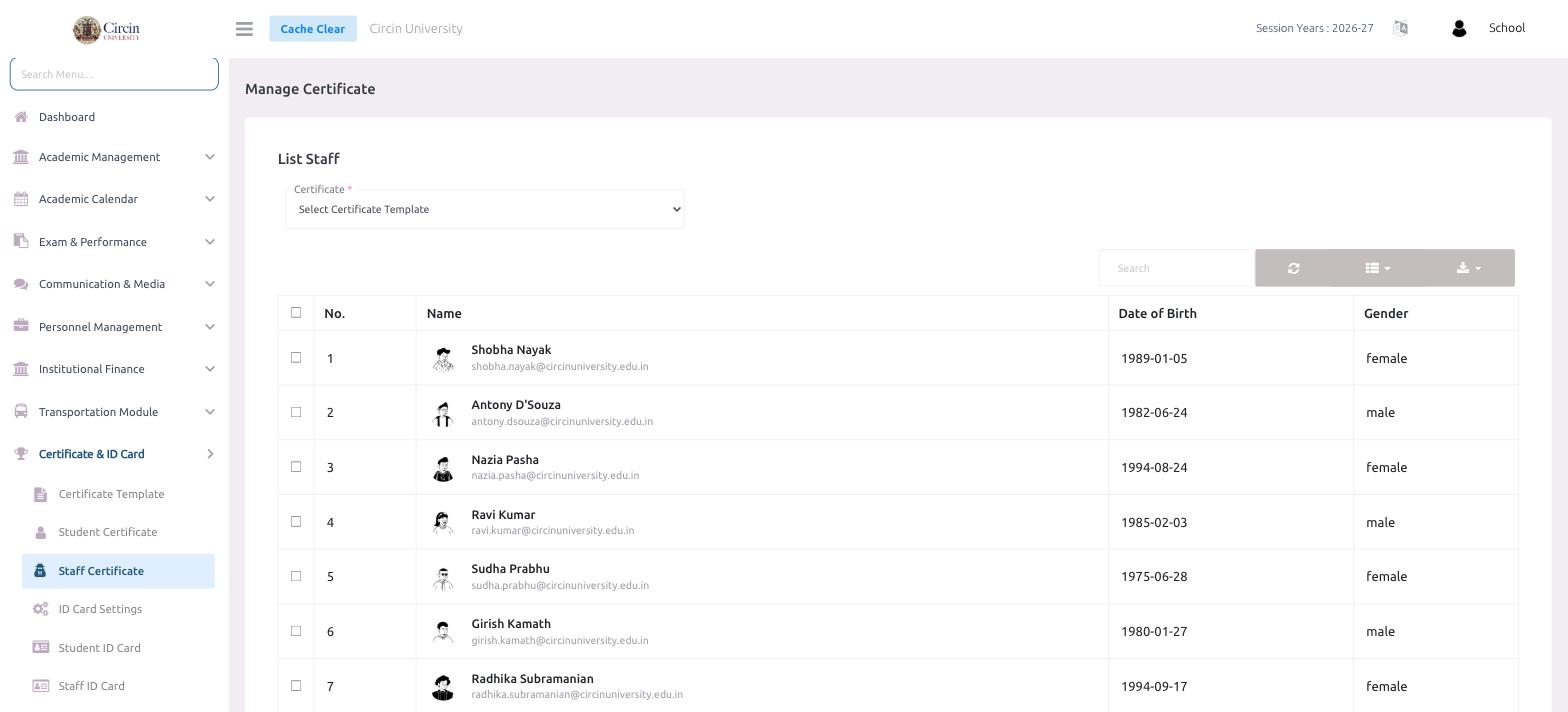Click the Personnel Management briefcase icon
The image size is (1568, 712).
pos(21,326)
